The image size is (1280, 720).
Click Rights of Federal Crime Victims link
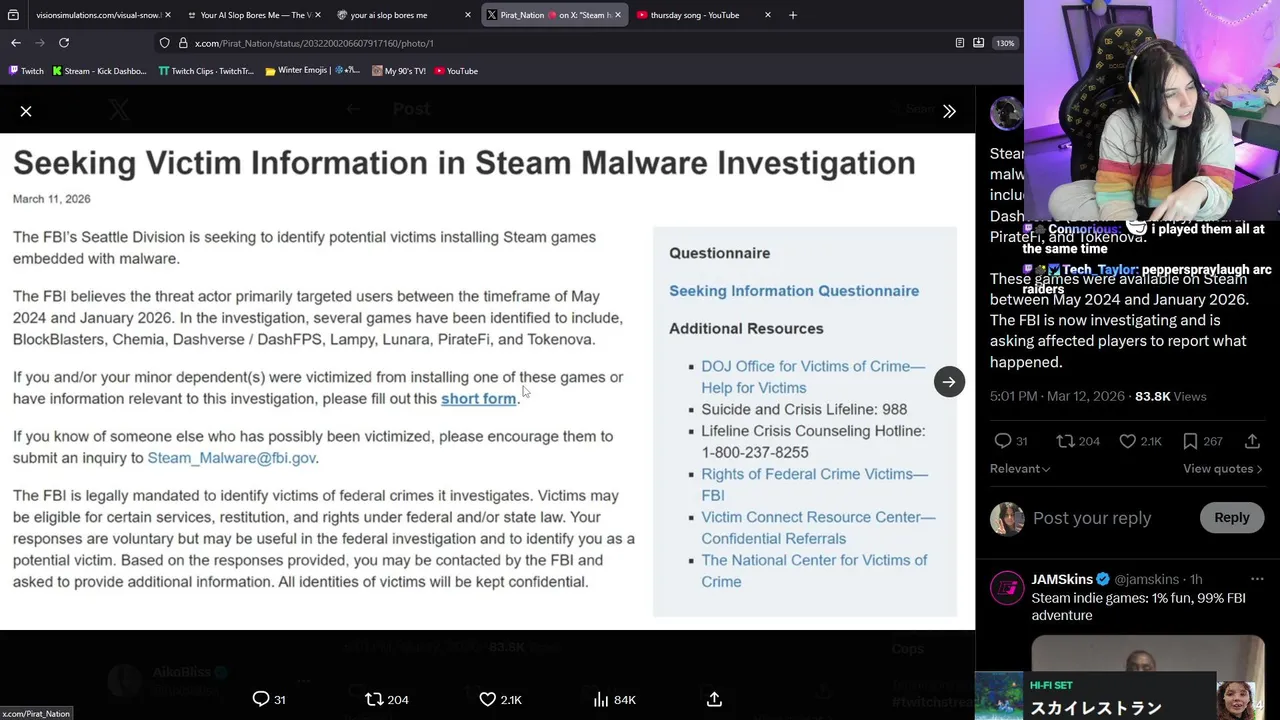point(814,484)
